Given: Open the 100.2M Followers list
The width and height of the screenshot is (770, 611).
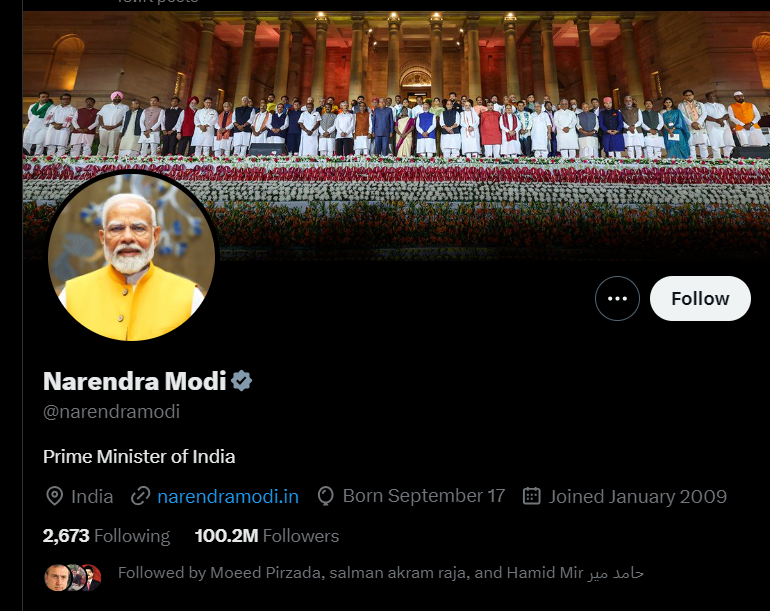Looking at the screenshot, I should pos(267,536).
